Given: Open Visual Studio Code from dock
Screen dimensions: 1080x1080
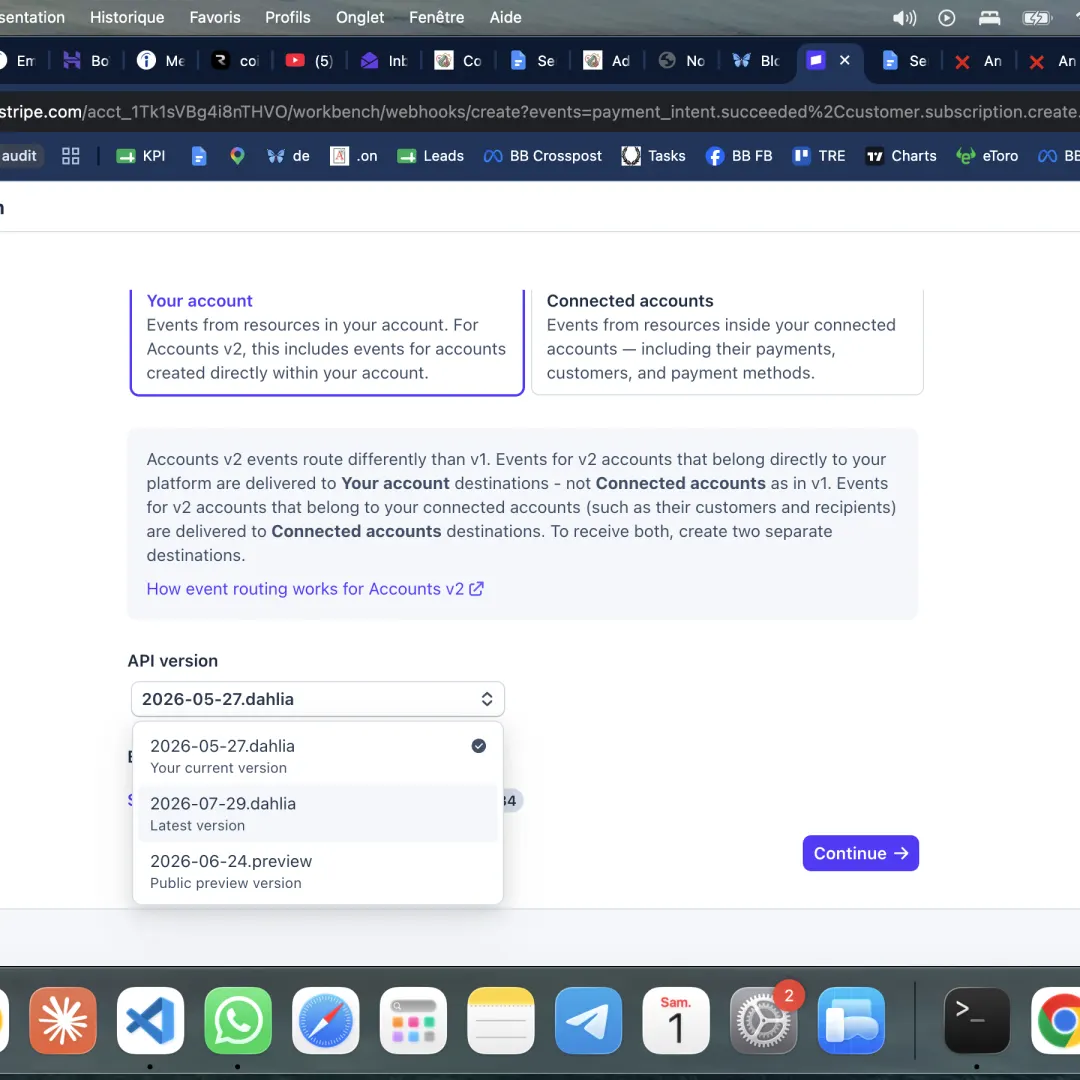Looking at the screenshot, I should click(150, 1021).
